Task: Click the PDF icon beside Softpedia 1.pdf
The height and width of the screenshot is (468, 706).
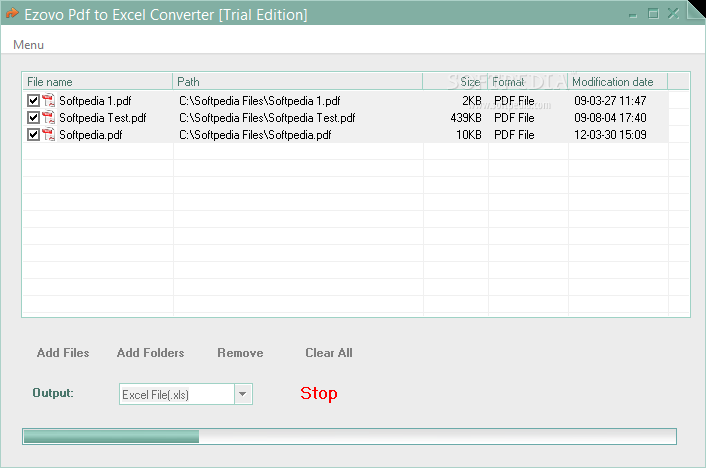Action: coord(49,100)
